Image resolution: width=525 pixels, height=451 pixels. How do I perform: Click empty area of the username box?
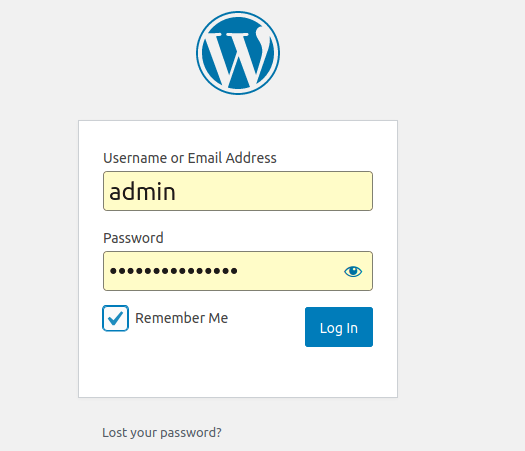(275, 191)
